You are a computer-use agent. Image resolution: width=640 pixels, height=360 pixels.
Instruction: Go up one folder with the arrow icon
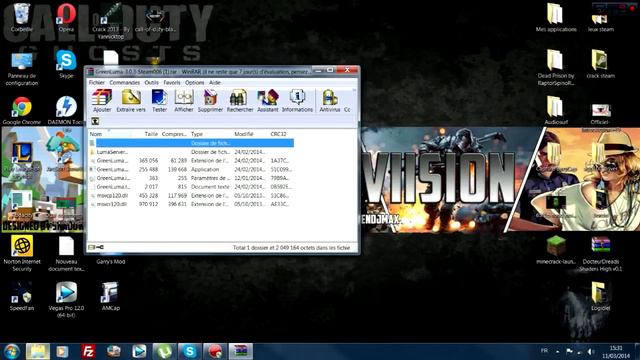coord(95,121)
